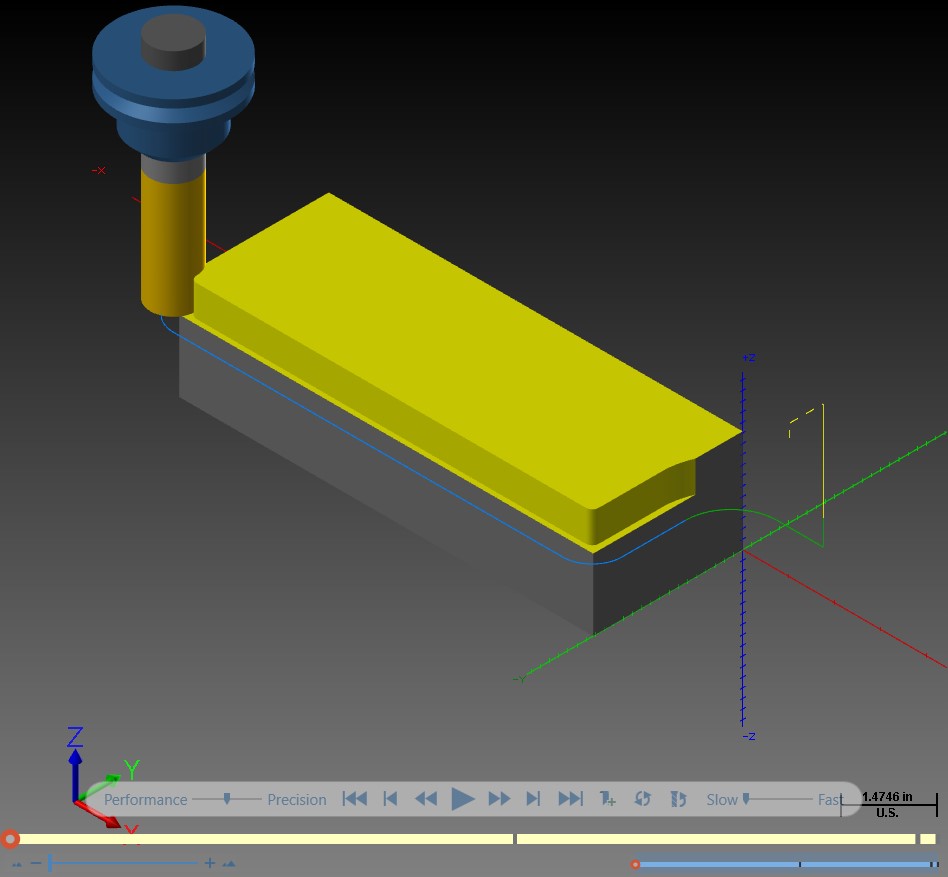
Task: Start the toolpath simulation with Play
Action: coord(463,799)
